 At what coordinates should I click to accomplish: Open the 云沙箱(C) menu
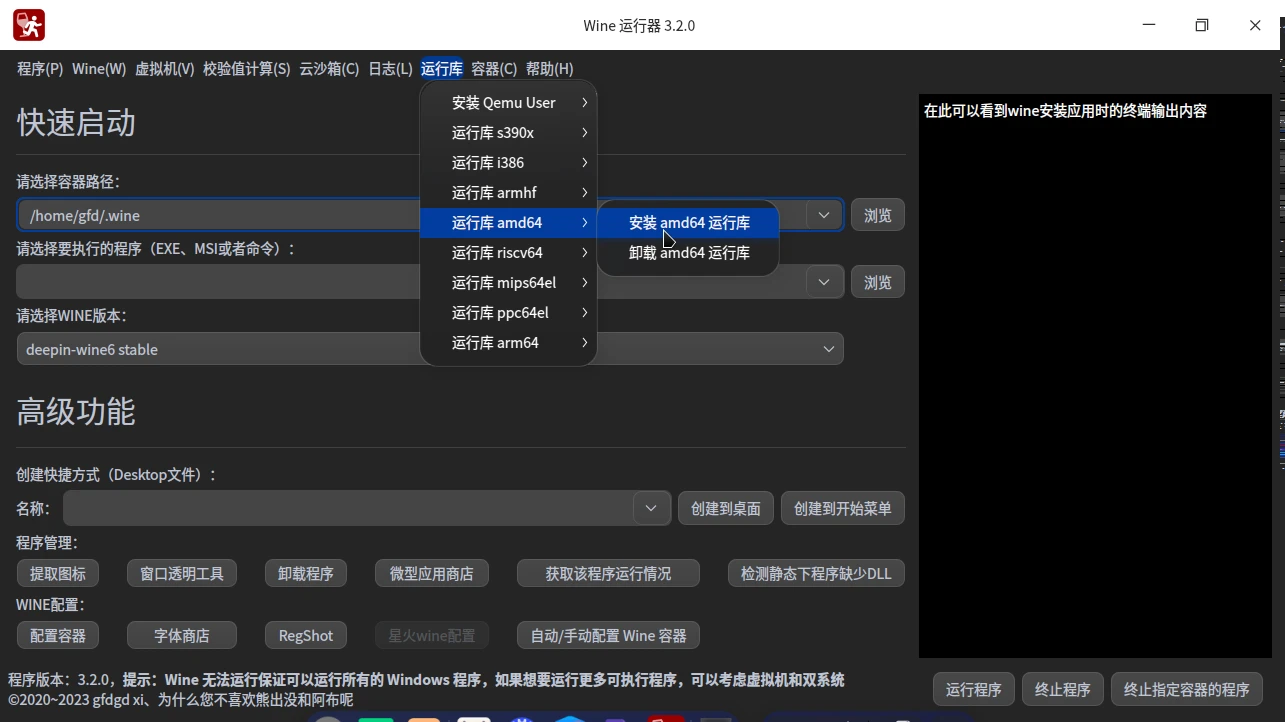tap(329, 69)
